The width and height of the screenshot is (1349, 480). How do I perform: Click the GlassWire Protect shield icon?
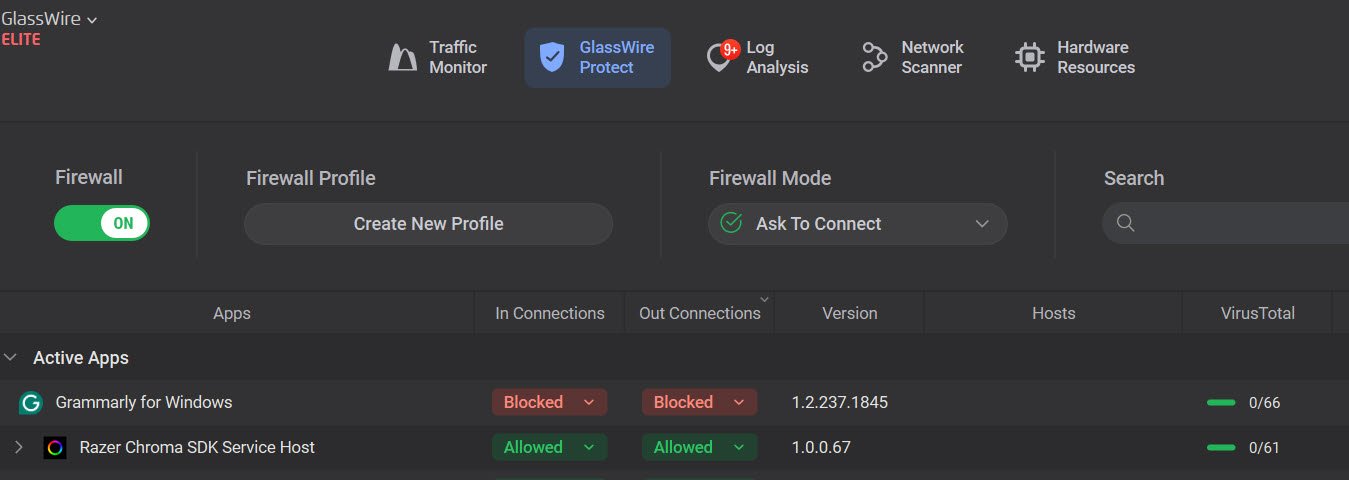coord(551,58)
